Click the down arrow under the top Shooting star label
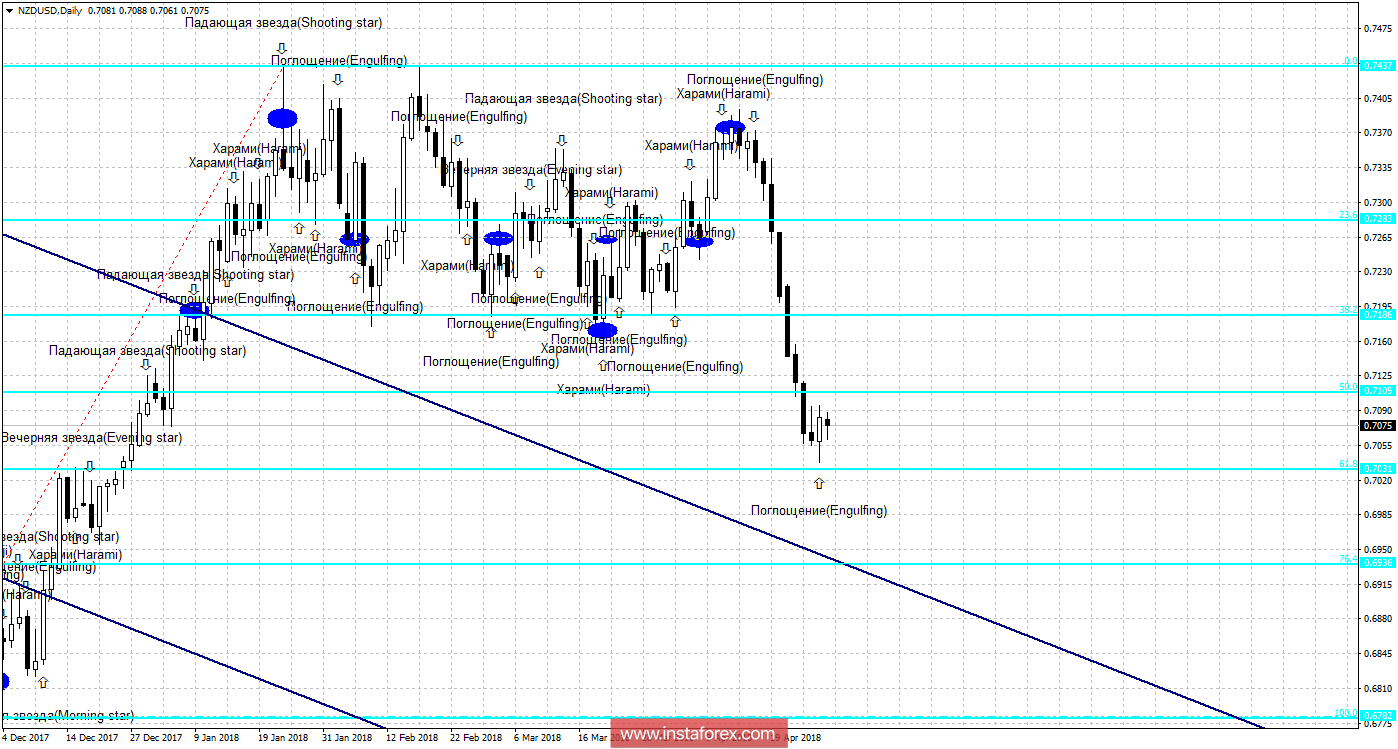The height and width of the screenshot is (749, 1398). (282, 48)
